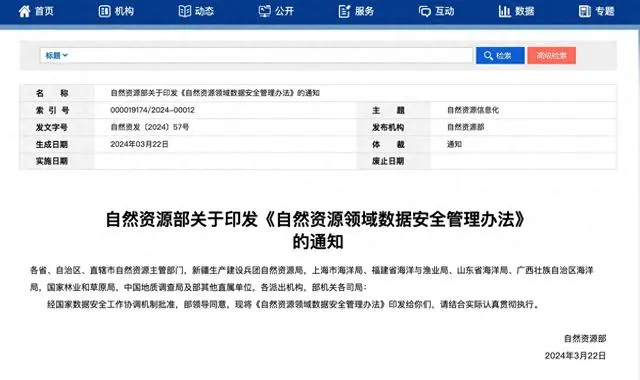Select the 体裁 value 通知
The height and width of the screenshot is (380, 640).
[x=454, y=144]
